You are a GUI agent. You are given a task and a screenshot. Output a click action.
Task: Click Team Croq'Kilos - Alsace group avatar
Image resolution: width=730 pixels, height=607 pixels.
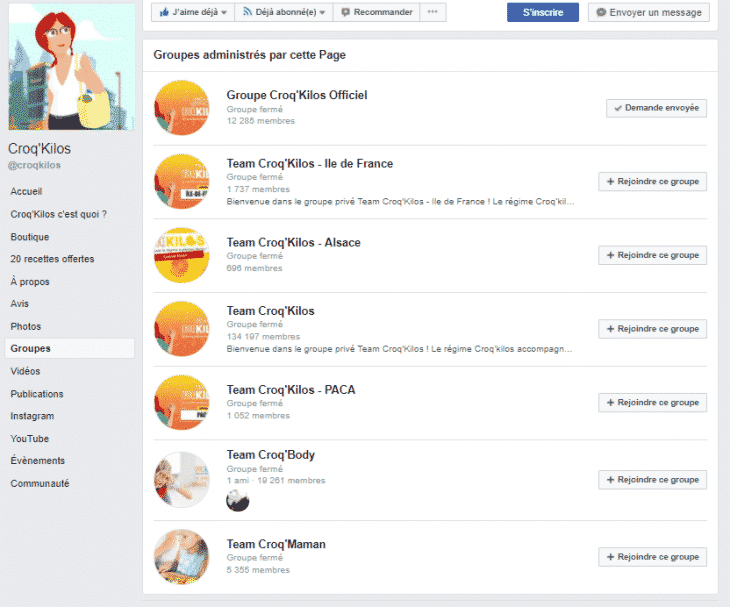click(x=182, y=255)
